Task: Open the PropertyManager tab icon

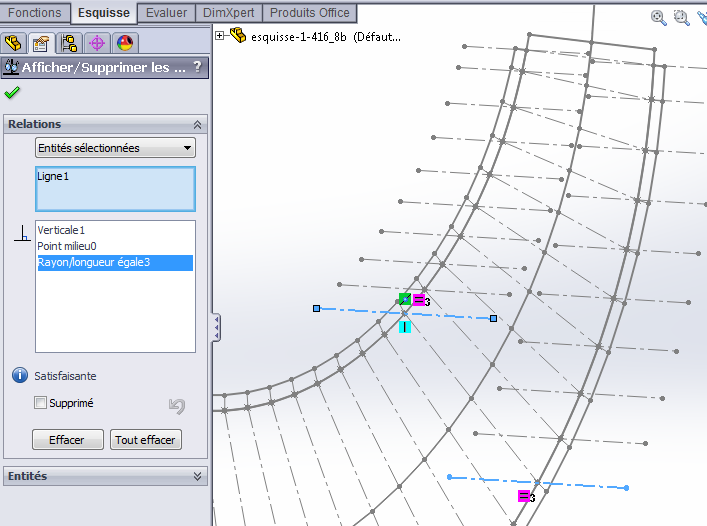Action: point(41,43)
